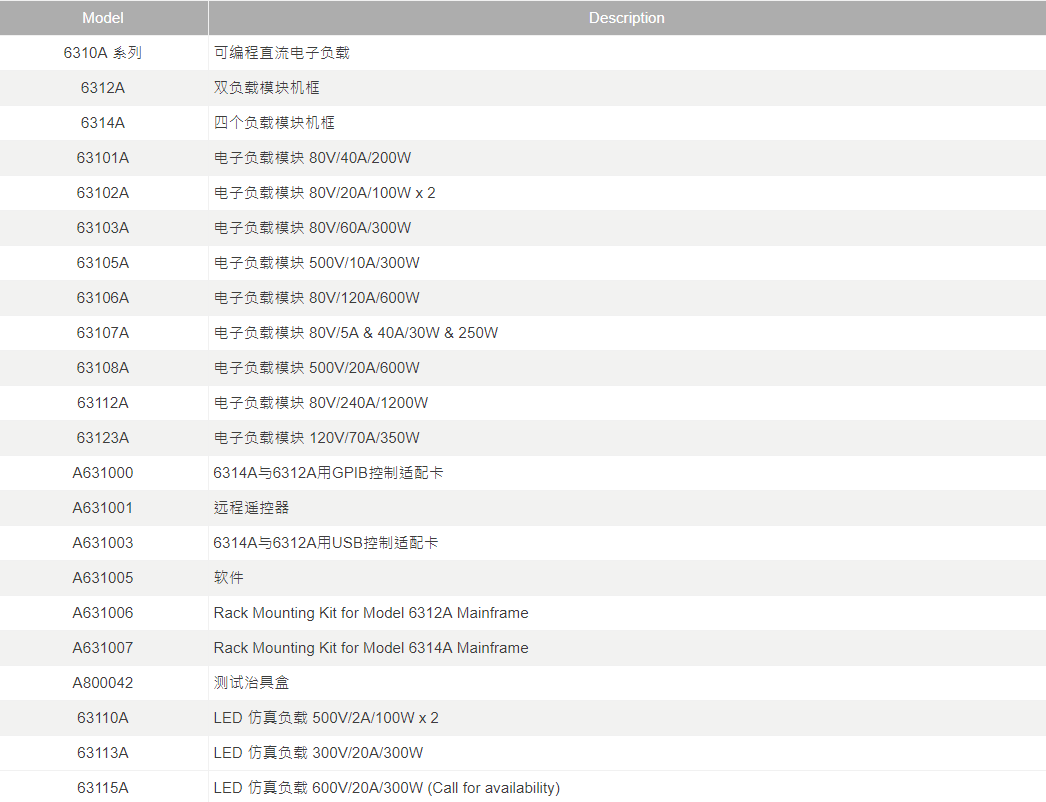Select the 6310A 系列 model cell
1046x802 pixels.
pos(103,53)
